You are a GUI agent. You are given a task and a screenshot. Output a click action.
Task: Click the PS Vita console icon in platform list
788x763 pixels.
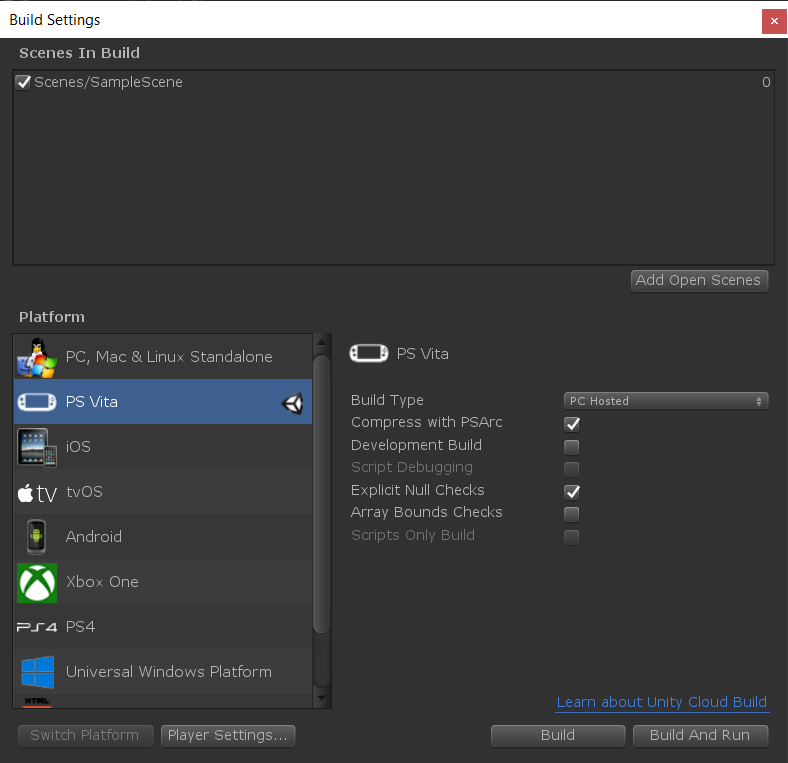[x=37, y=402]
